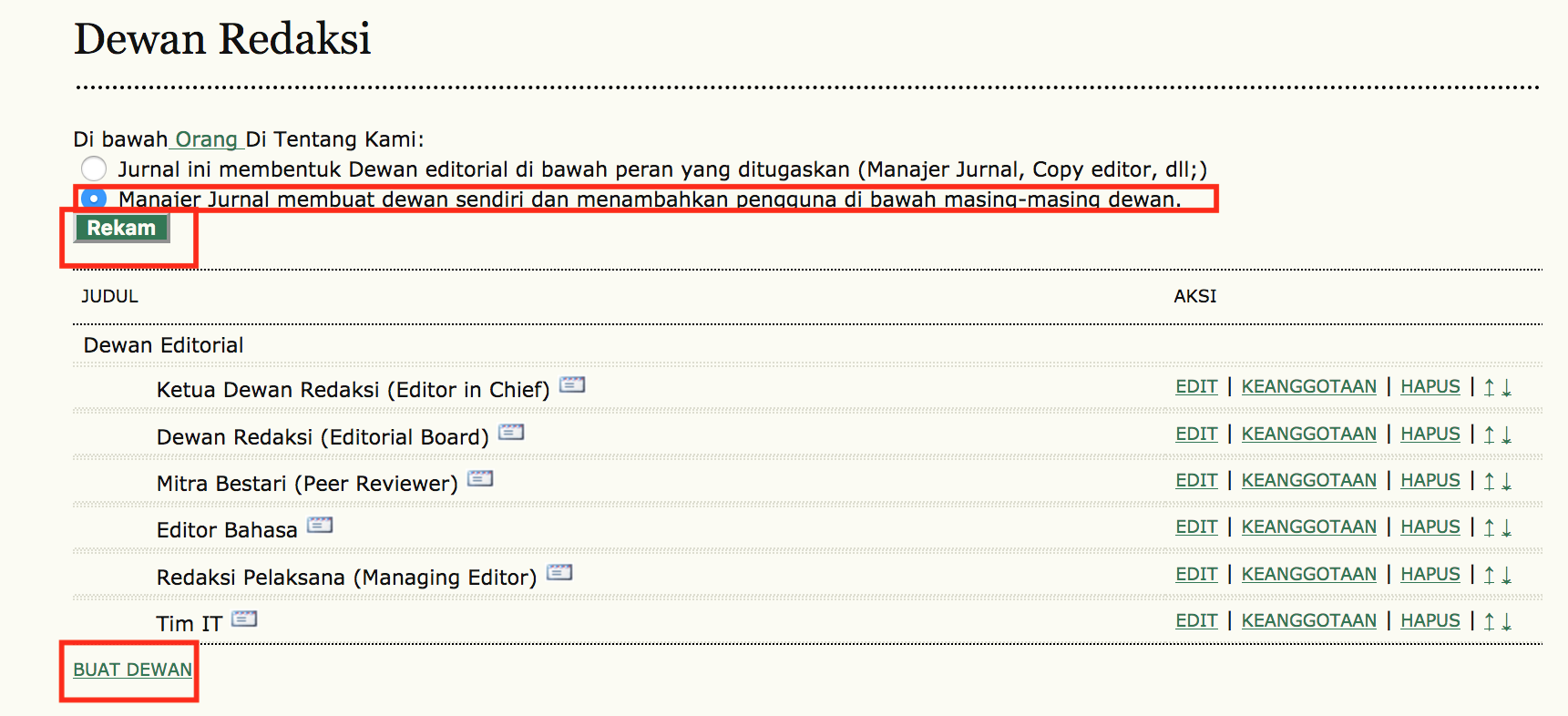Click the email icon beside Mitra Bestari
Viewport: 1568px width, 716px height.
(x=480, y=478)
